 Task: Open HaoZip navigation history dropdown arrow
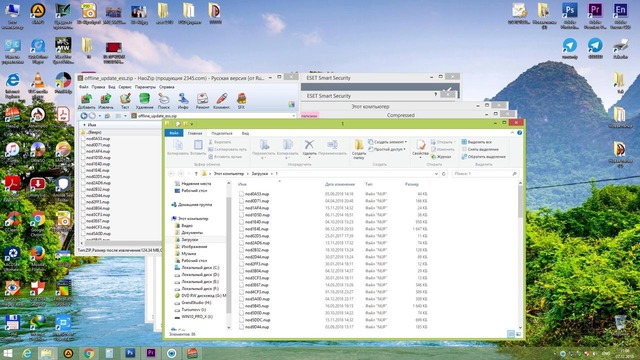point(100,116)
